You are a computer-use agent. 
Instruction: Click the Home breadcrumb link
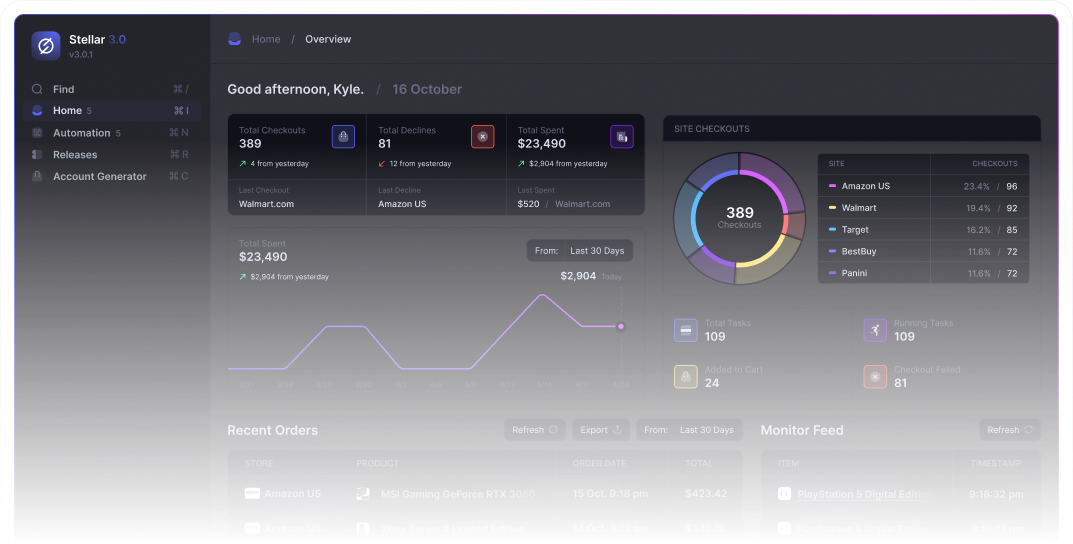pyautogui.click(x=266, y=39)
